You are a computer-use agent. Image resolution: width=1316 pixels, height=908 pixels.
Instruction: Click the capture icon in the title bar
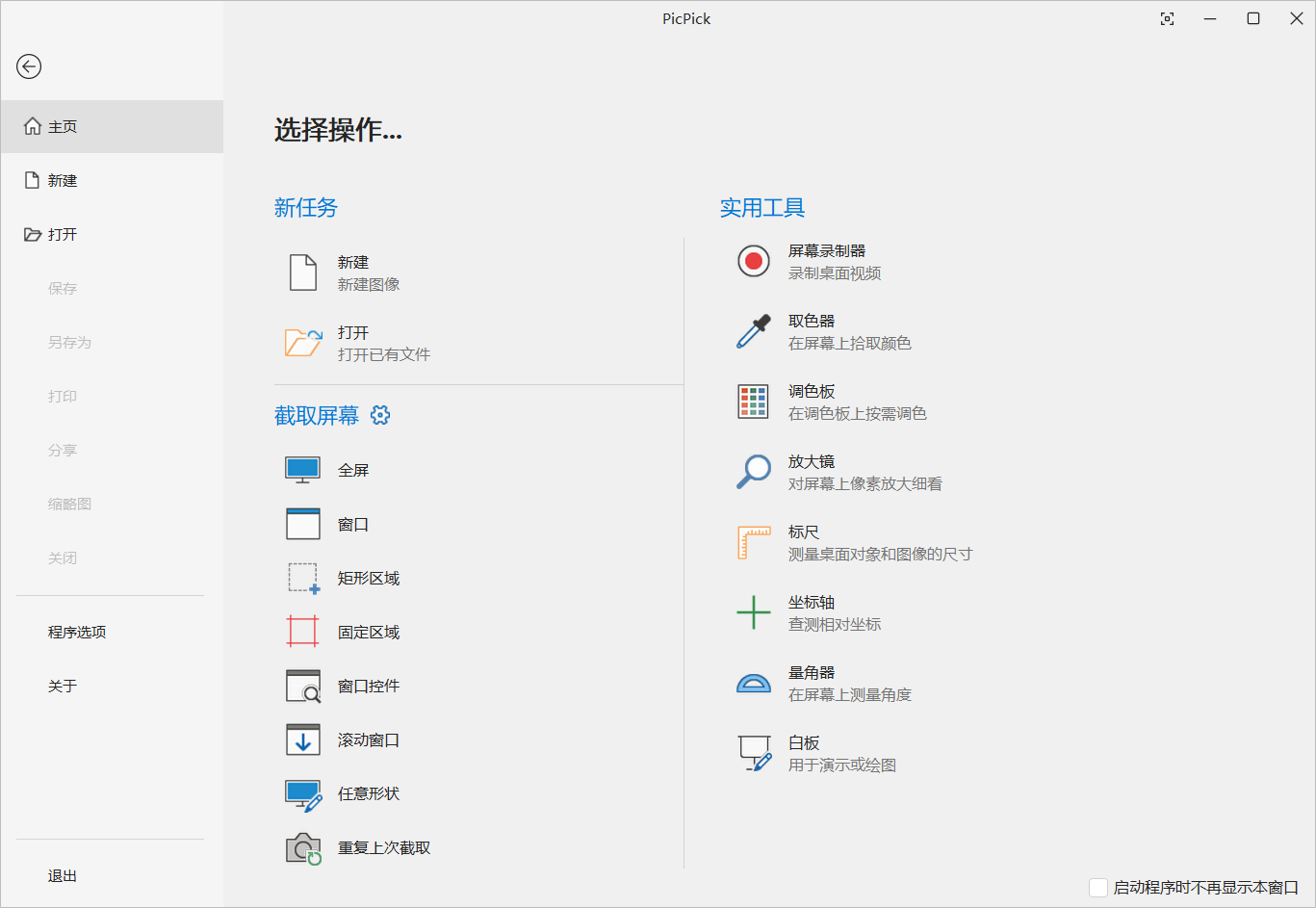(x=1168, y=18)
